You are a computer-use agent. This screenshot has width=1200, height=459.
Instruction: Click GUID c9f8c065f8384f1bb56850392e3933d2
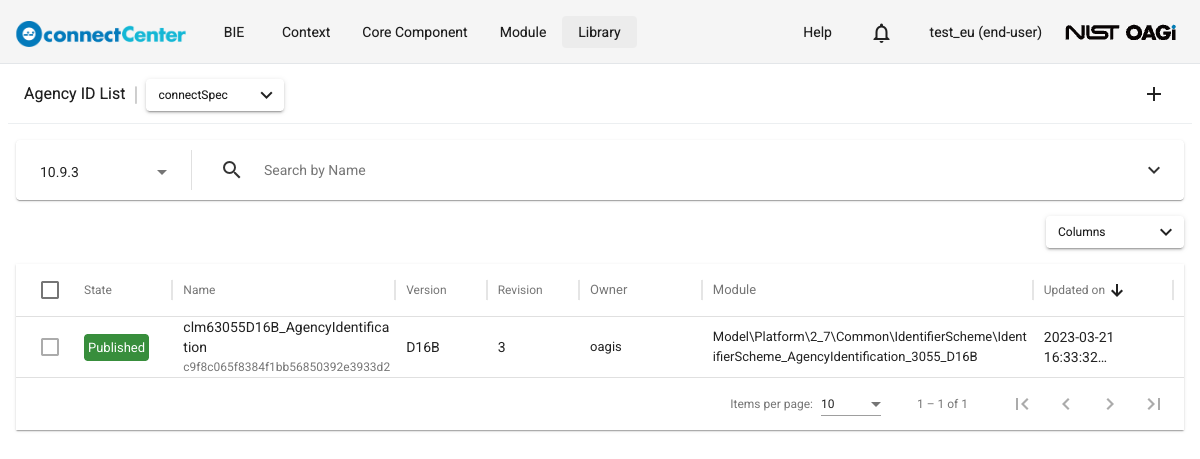click(x=286, y=367)
